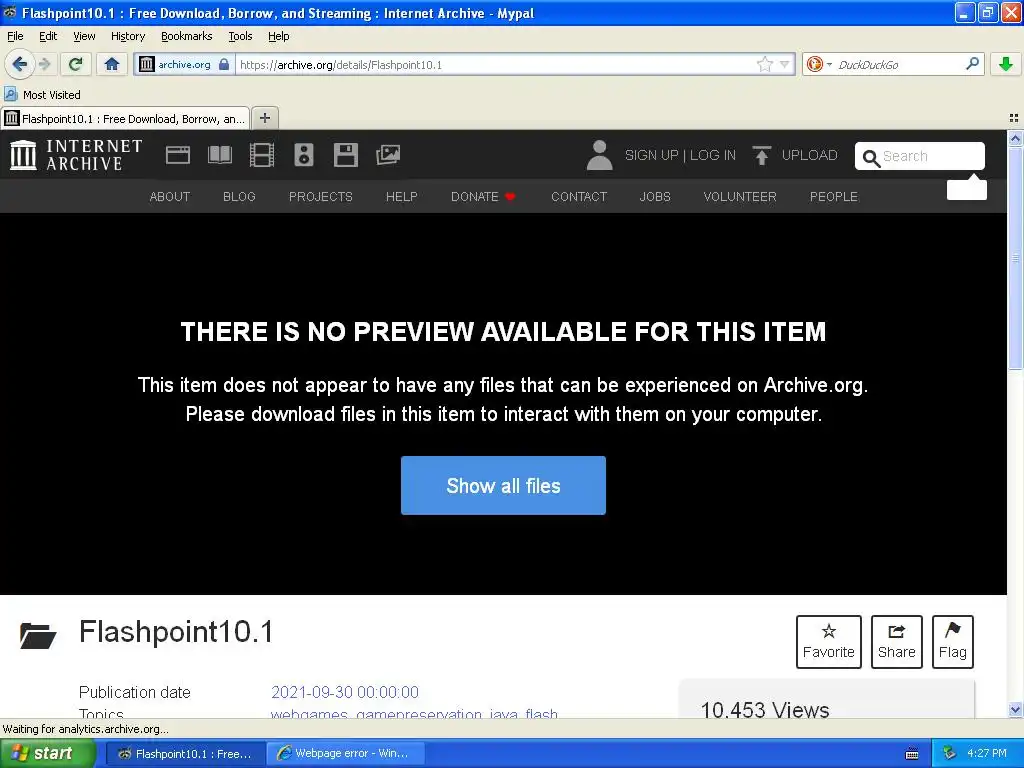Viewport: 1024px width, 768px height.
Task: Click the Share button
Action: [x=897, y=641]
